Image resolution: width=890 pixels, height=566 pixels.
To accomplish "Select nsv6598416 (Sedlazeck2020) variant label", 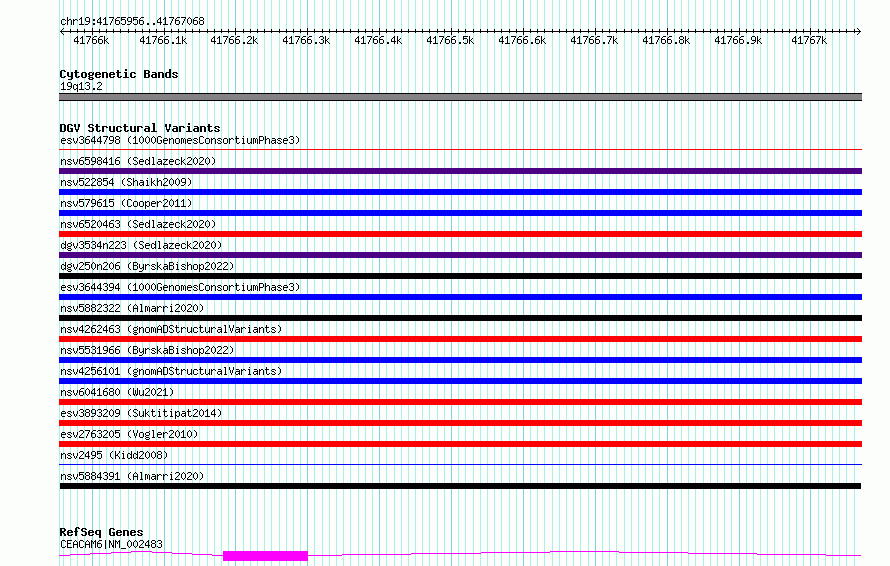I will coord(138,161).
